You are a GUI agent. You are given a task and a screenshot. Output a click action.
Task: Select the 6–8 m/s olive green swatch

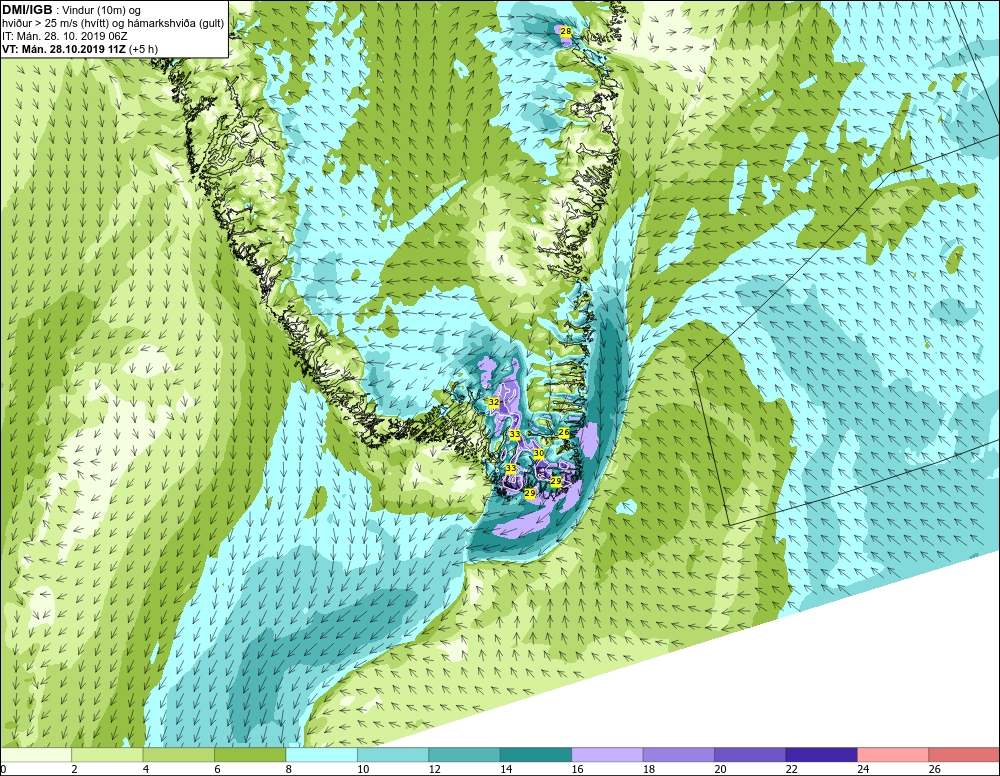tap(250, 755)
